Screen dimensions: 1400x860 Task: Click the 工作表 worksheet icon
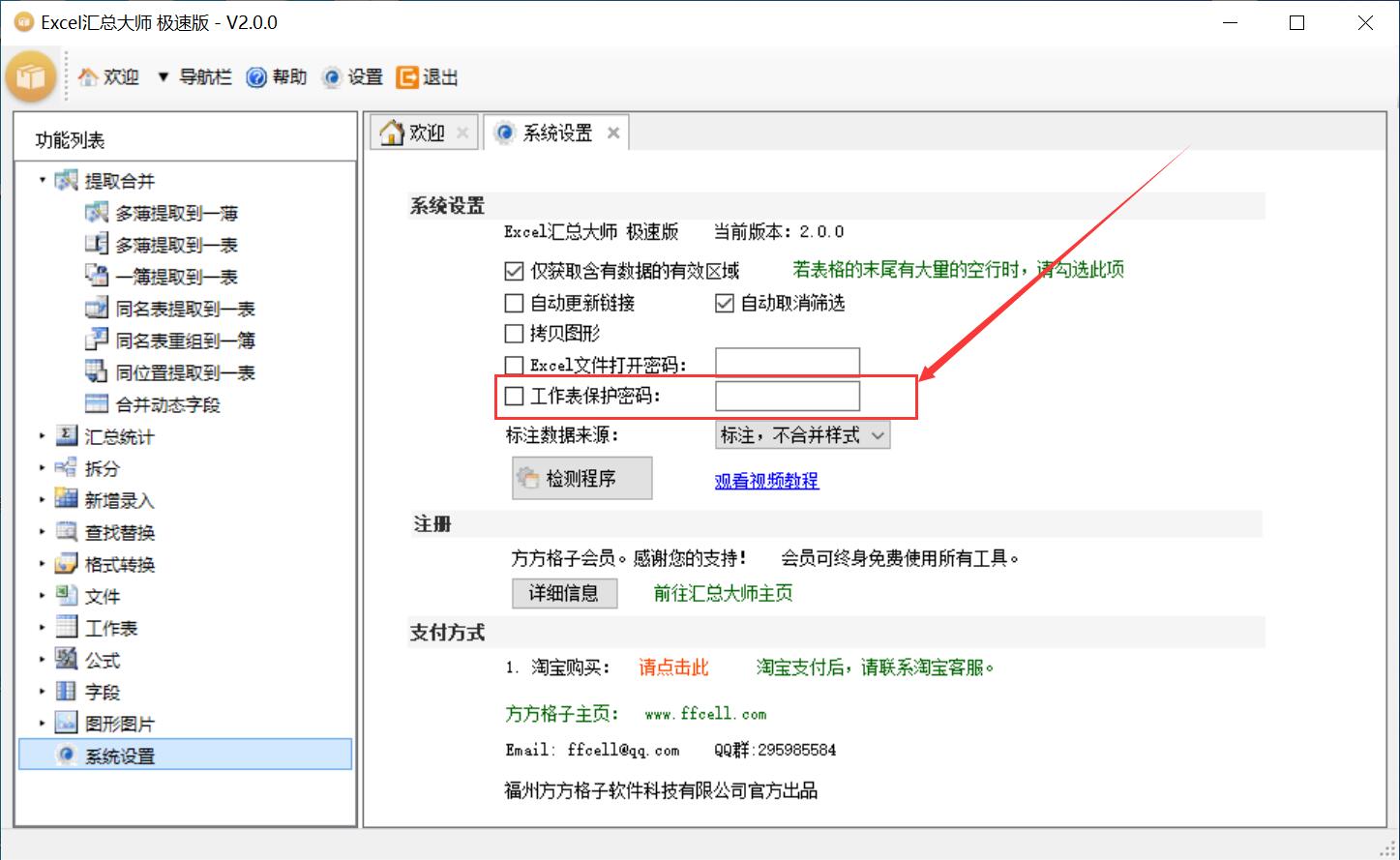pyautogui.click(x=67, y=627)
